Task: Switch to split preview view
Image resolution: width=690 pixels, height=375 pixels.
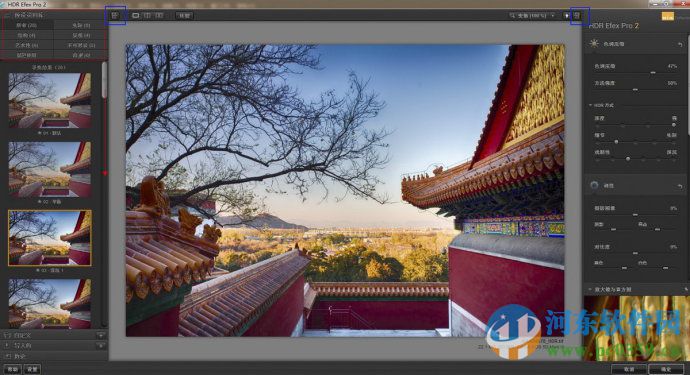Action: coord(147,15)
